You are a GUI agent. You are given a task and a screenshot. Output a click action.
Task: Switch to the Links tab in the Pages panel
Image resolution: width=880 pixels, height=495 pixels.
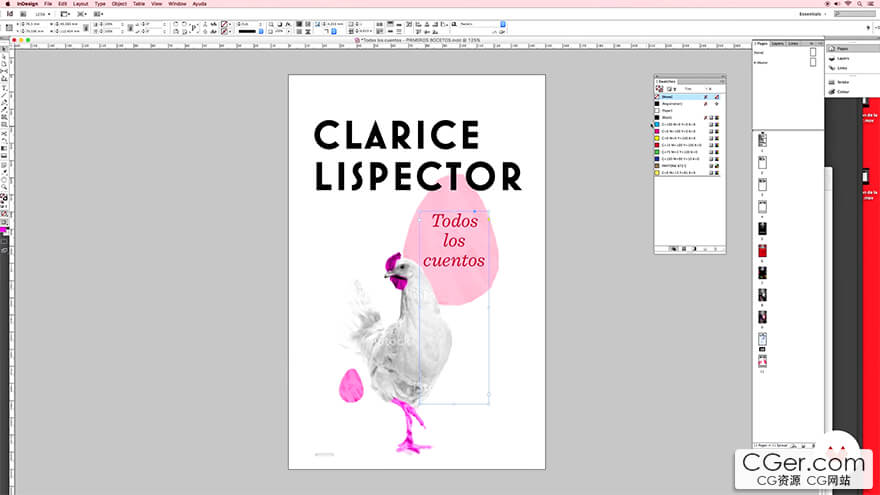(x=793, y=43)
